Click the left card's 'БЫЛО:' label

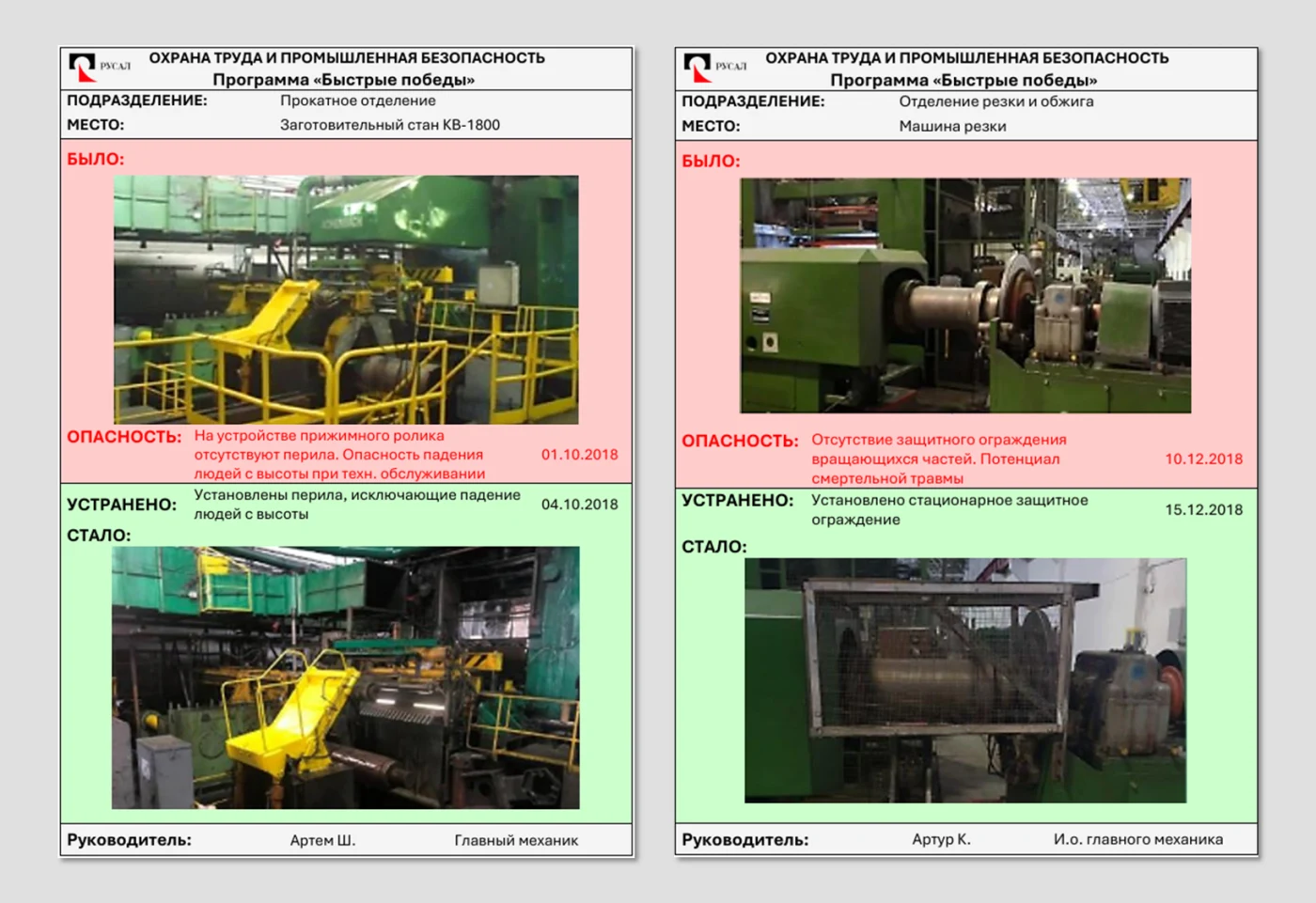coord(95,160)
